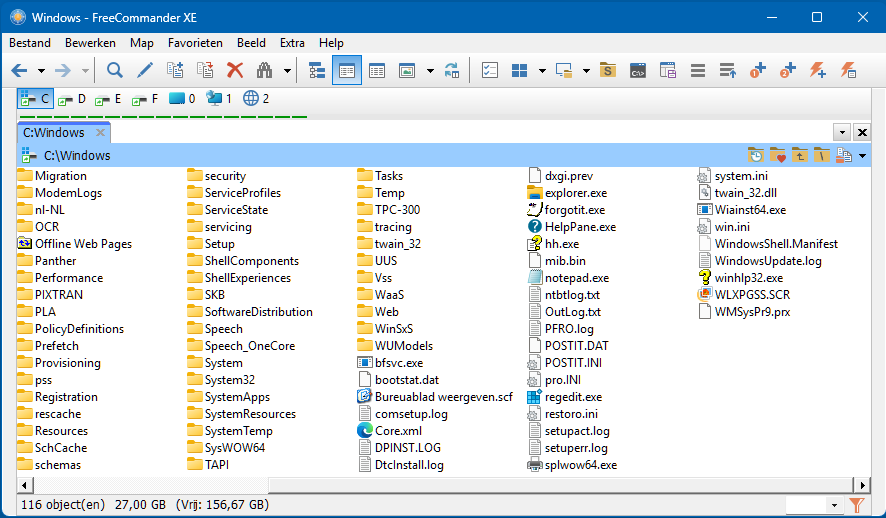The image size is (886, 518).
Task: Switch to drive F
Action: pos(145,99)
